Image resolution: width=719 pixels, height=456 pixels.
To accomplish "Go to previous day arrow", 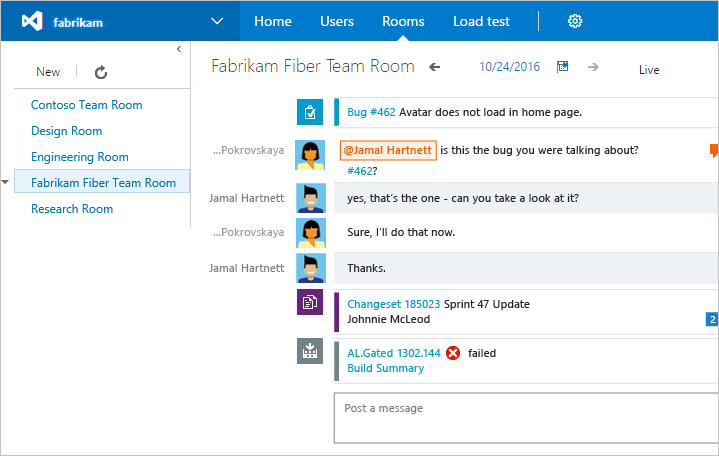I will 435,67.
